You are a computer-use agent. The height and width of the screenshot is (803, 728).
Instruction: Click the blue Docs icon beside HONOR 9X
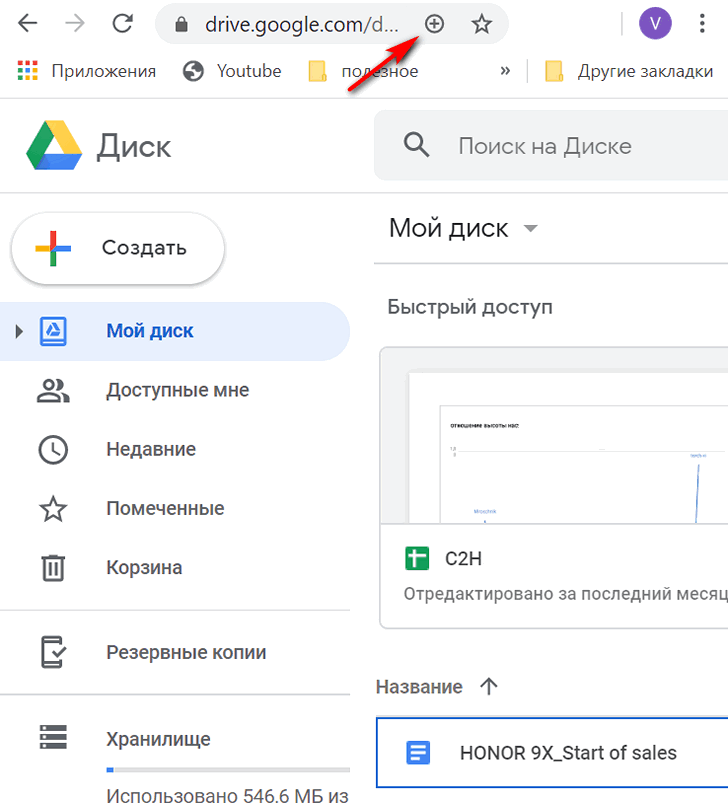[x=418, y=753]
